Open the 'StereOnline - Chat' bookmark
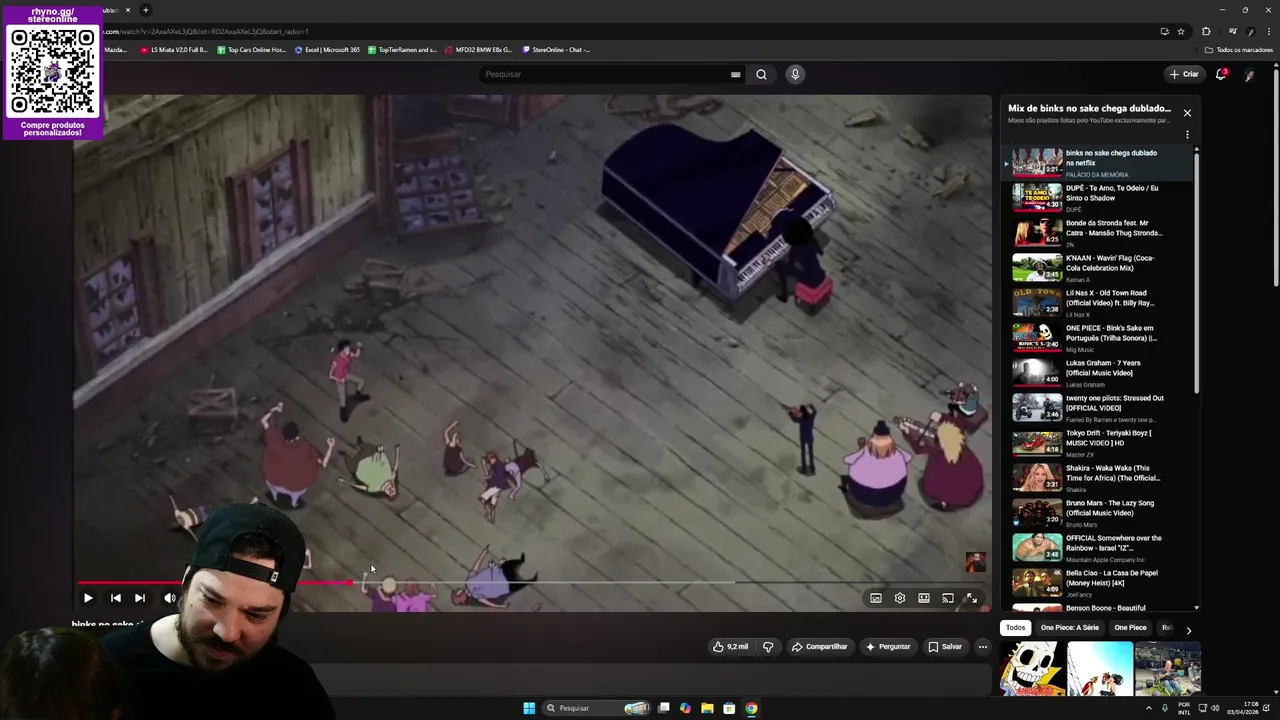This screenshot has width=1280, height=720. pos(556,50)
